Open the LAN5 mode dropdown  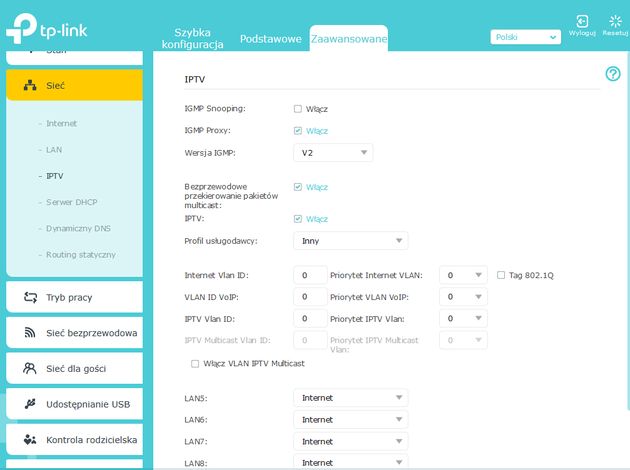pos(351,398)
